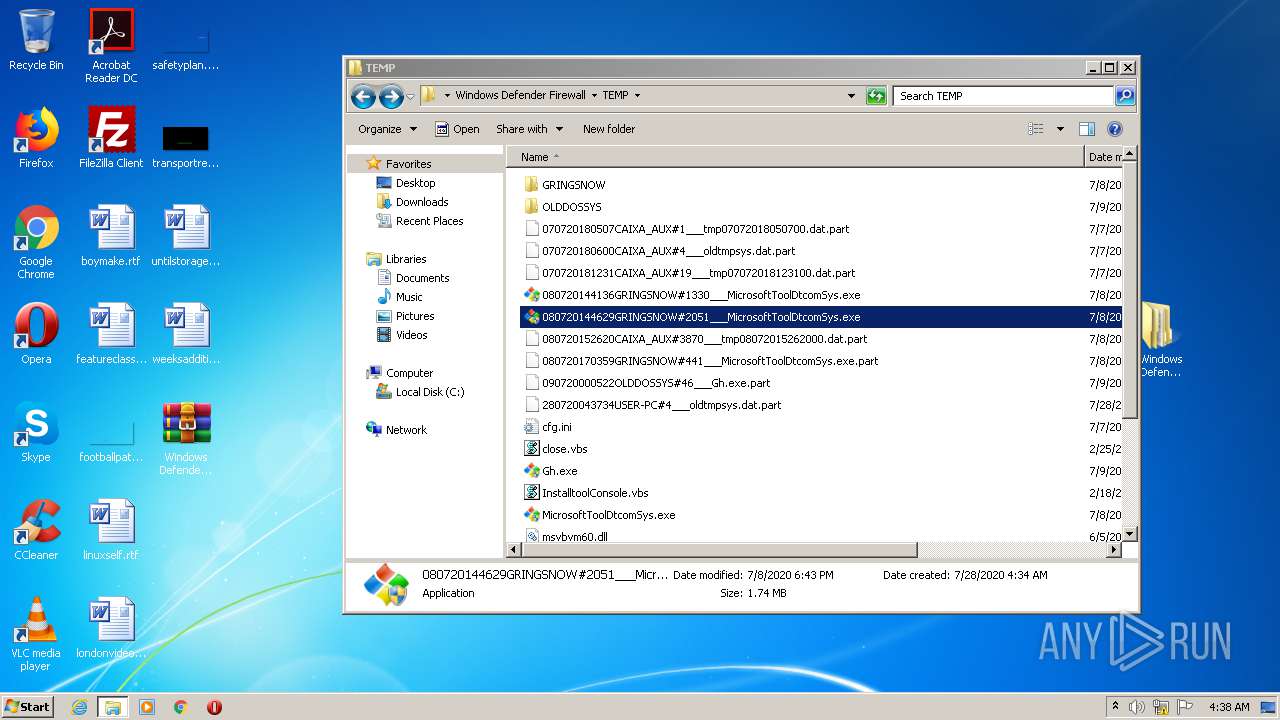Click the Back navigation arrow in Explorer
The image size is (1280, 720).
click(363, 96)
